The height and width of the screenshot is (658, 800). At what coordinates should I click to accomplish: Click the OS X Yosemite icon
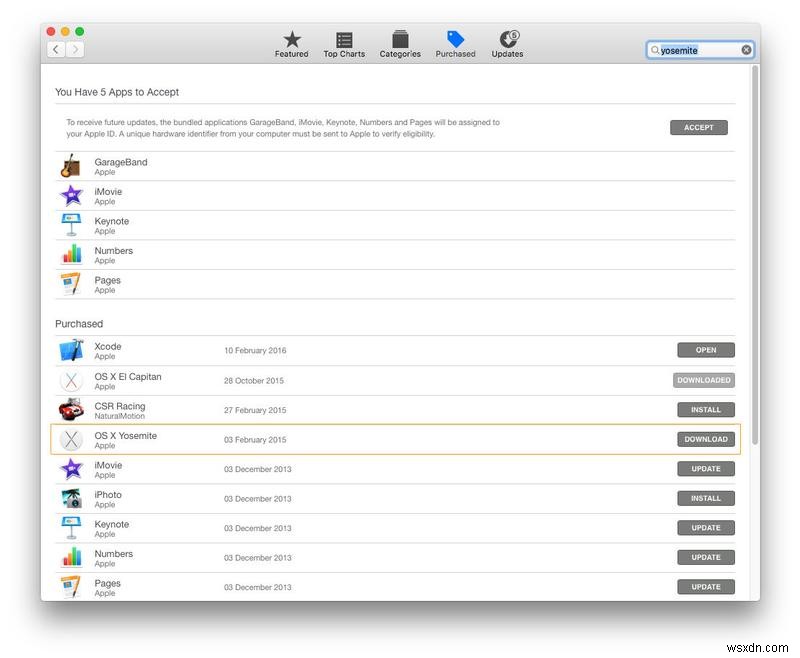[x=71, y=439]
